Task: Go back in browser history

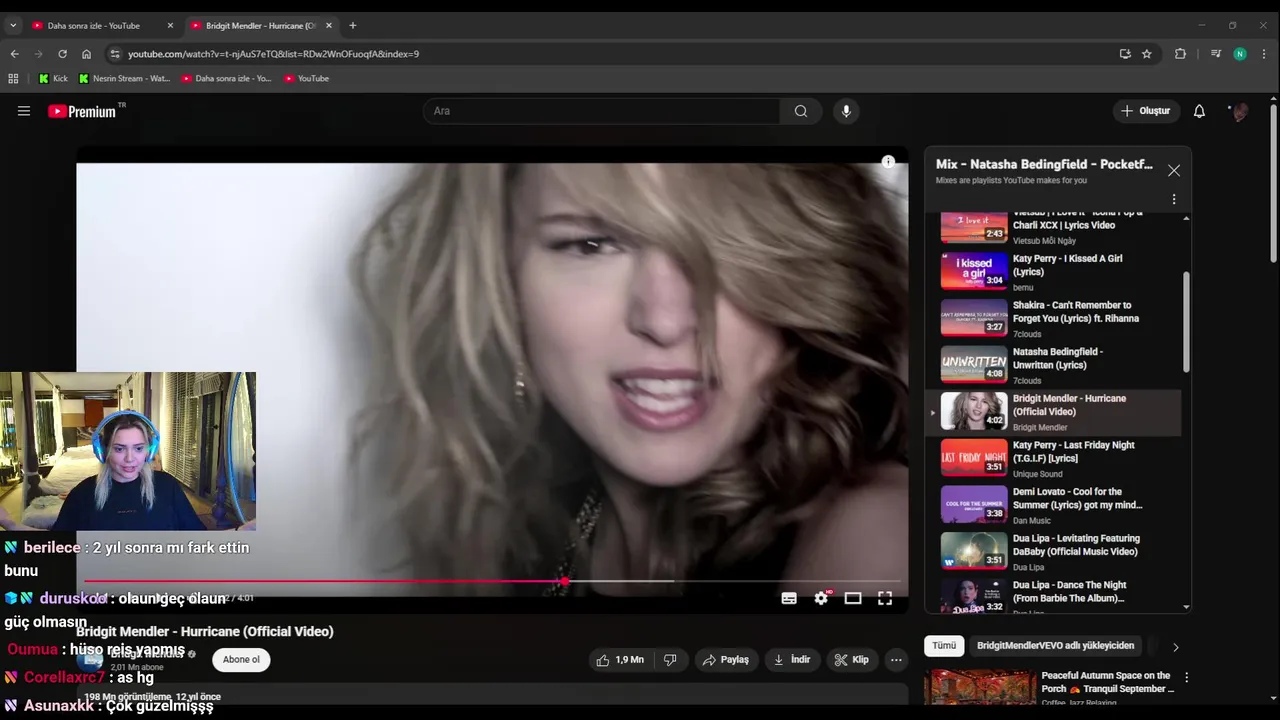Action: pos(14,54)
